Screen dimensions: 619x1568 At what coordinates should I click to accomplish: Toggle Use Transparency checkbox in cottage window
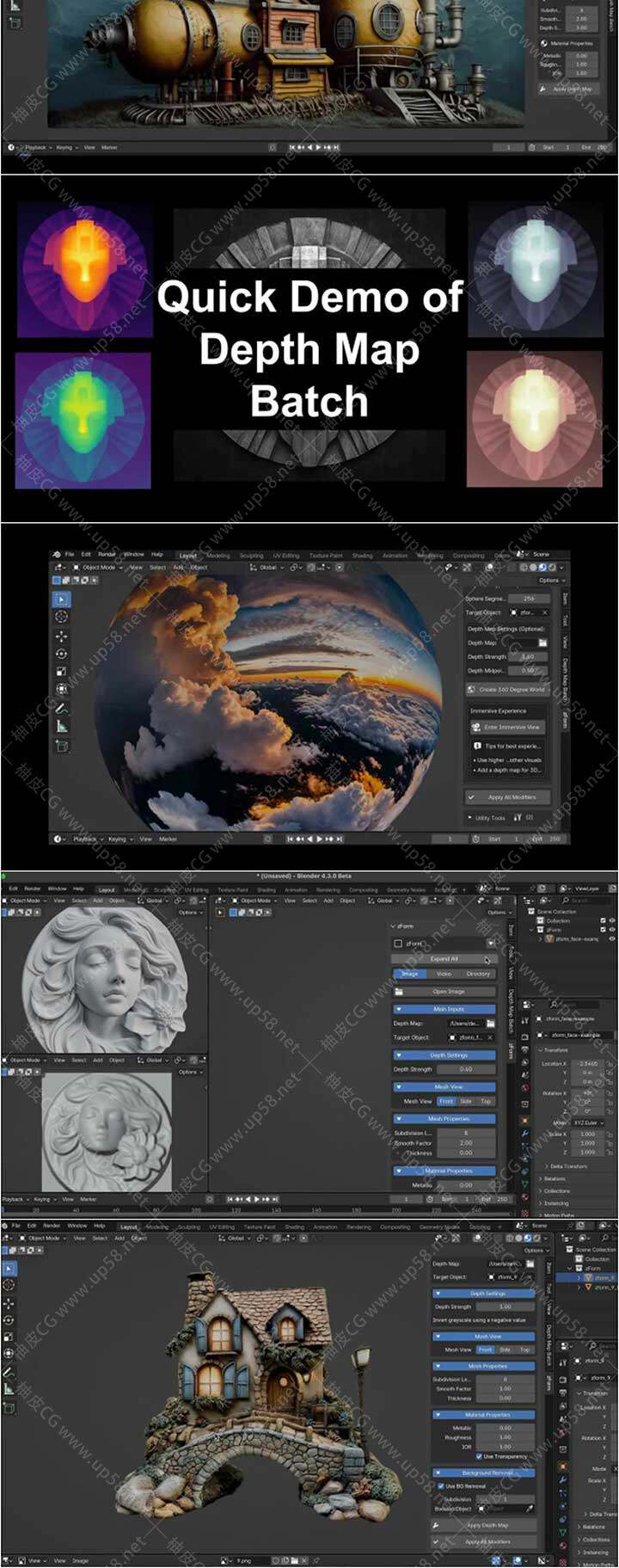coord(479,1456)
